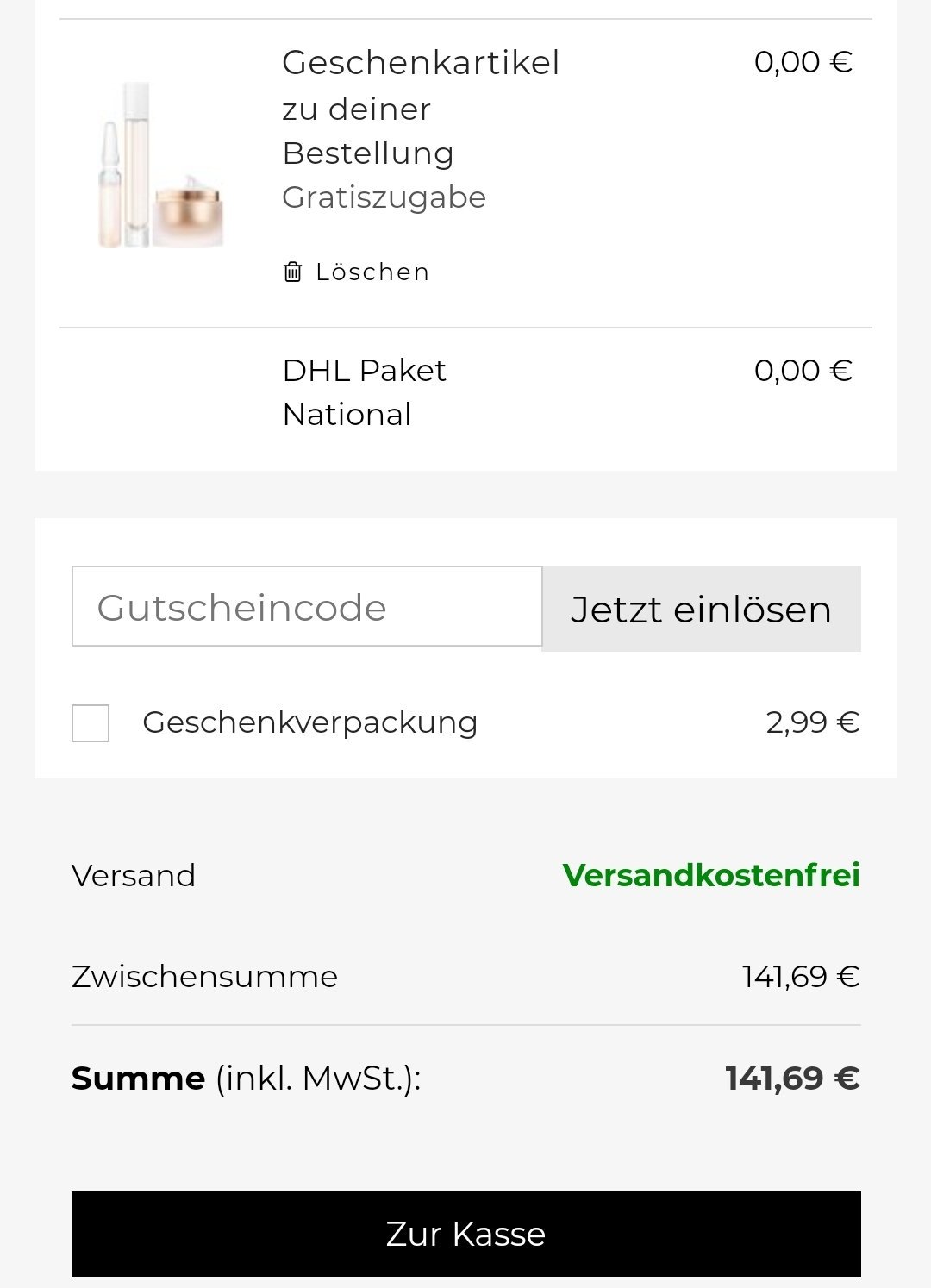Click the Zwischensumme label
The height and width of the screenshot is (1288, 931).
tap(204, 977)
